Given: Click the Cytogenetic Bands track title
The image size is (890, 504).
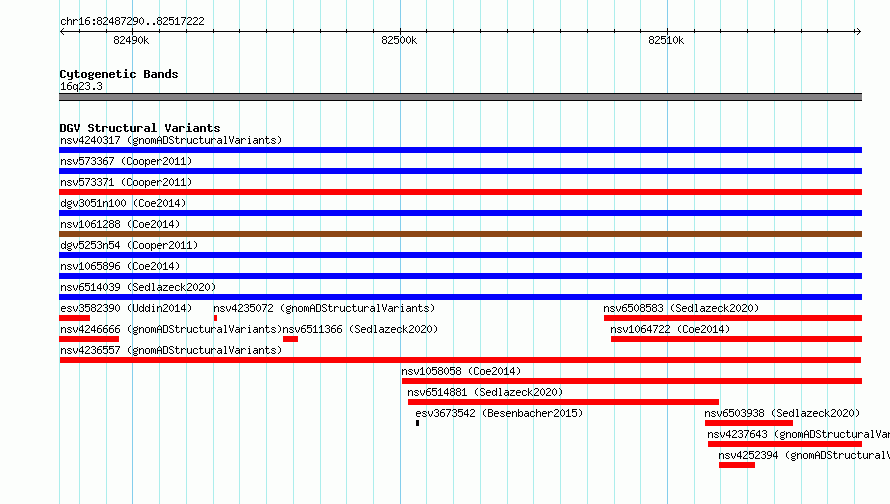Looking at the screenshot, I should [x=119, y=74].
